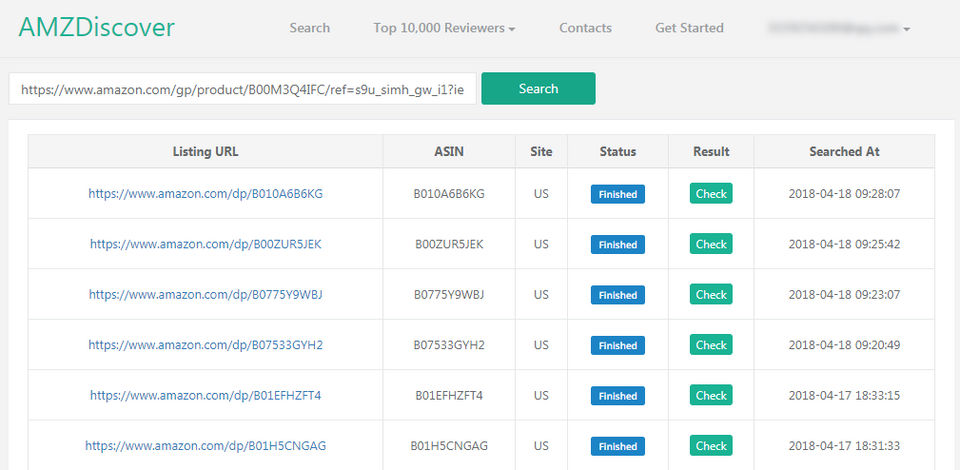
Task: Click the Searched At column header
Action: click(844, 151)
